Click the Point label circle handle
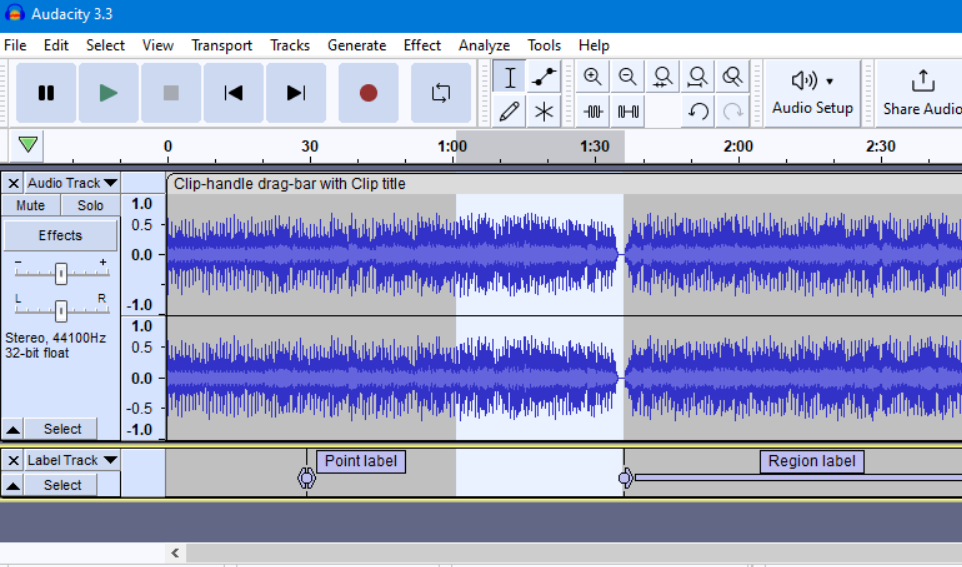Screen dimensions: 962x567 pos(307,478)
